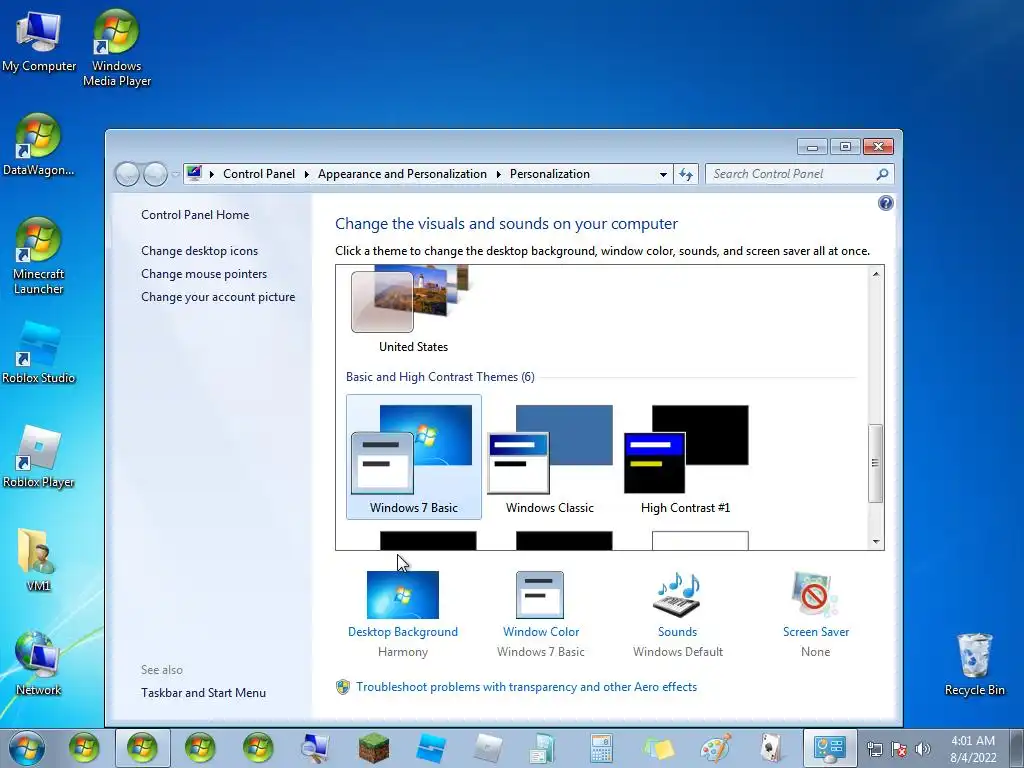Screen dimensions: 1024x768
Task: Select the Windows 7 Basic theme
Action: (413, 457)
